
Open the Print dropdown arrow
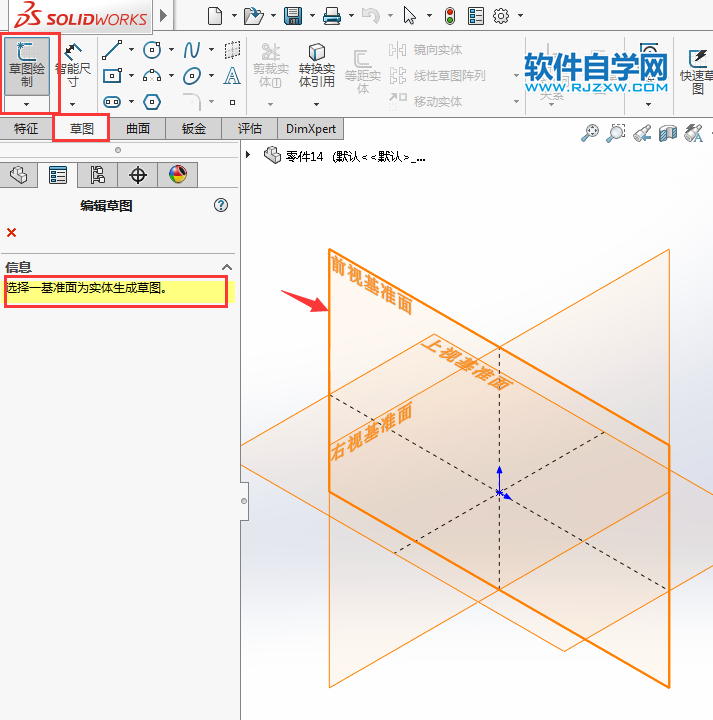[x=351, y=16]
